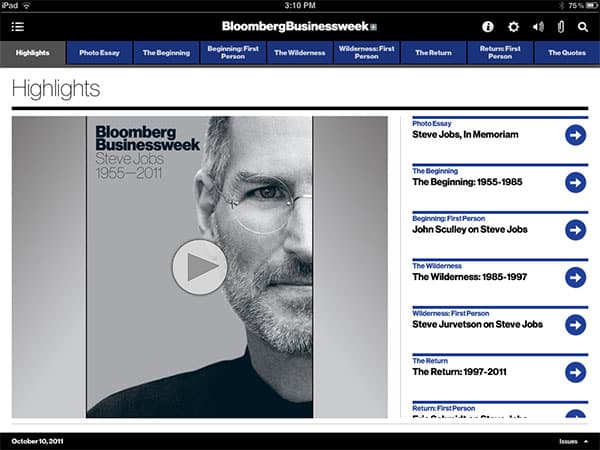Viewport: 600px width, 450px height.
Task: Open The Beginning: 1955-1985 headline
Action: (467, 182)
